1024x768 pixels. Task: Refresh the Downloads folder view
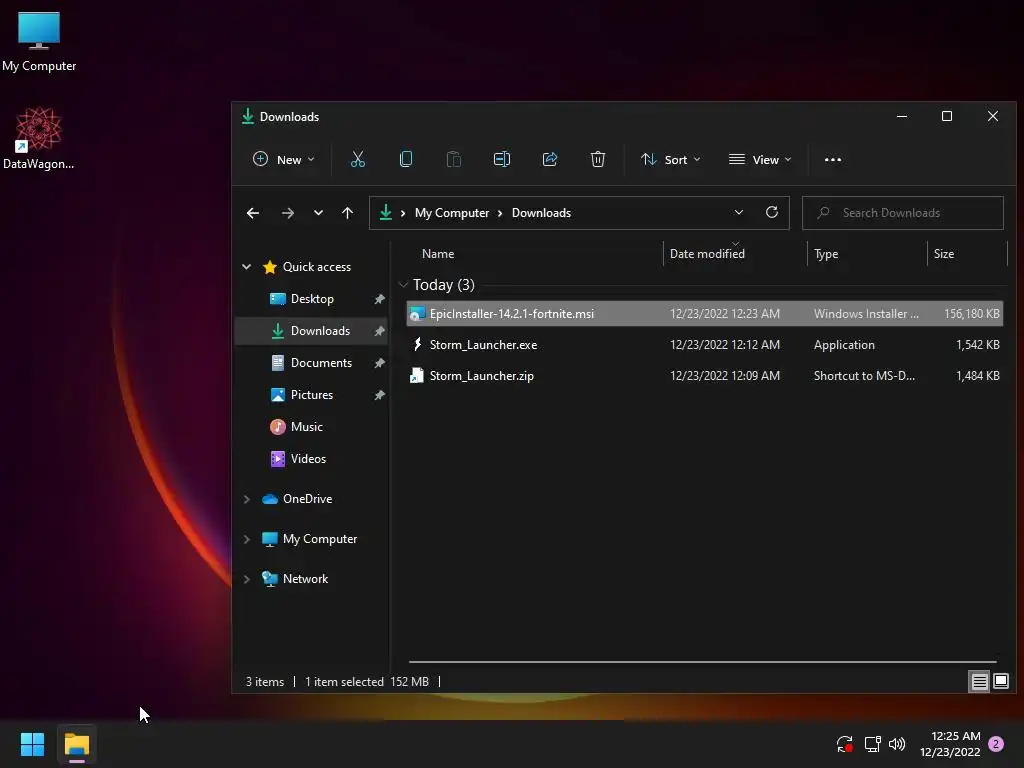click(771, 212)
